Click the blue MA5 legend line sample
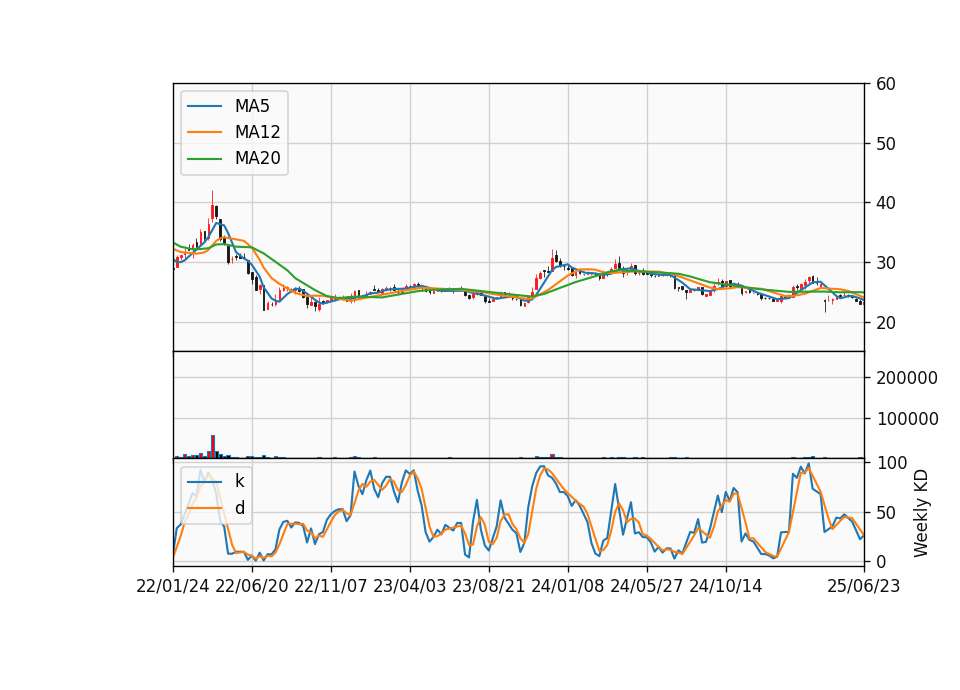The image size is (960, 690). 204,106
